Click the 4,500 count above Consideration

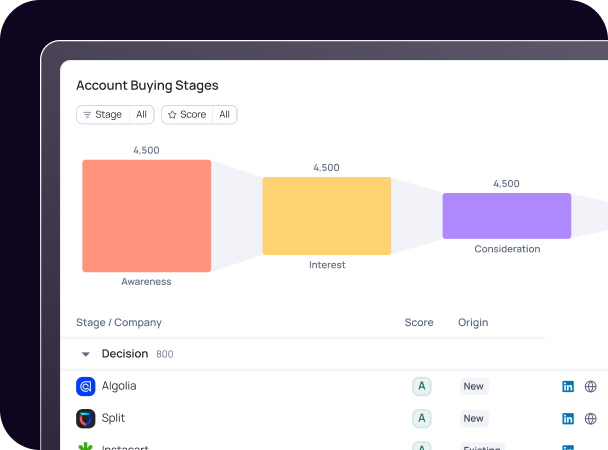point(506,184)
